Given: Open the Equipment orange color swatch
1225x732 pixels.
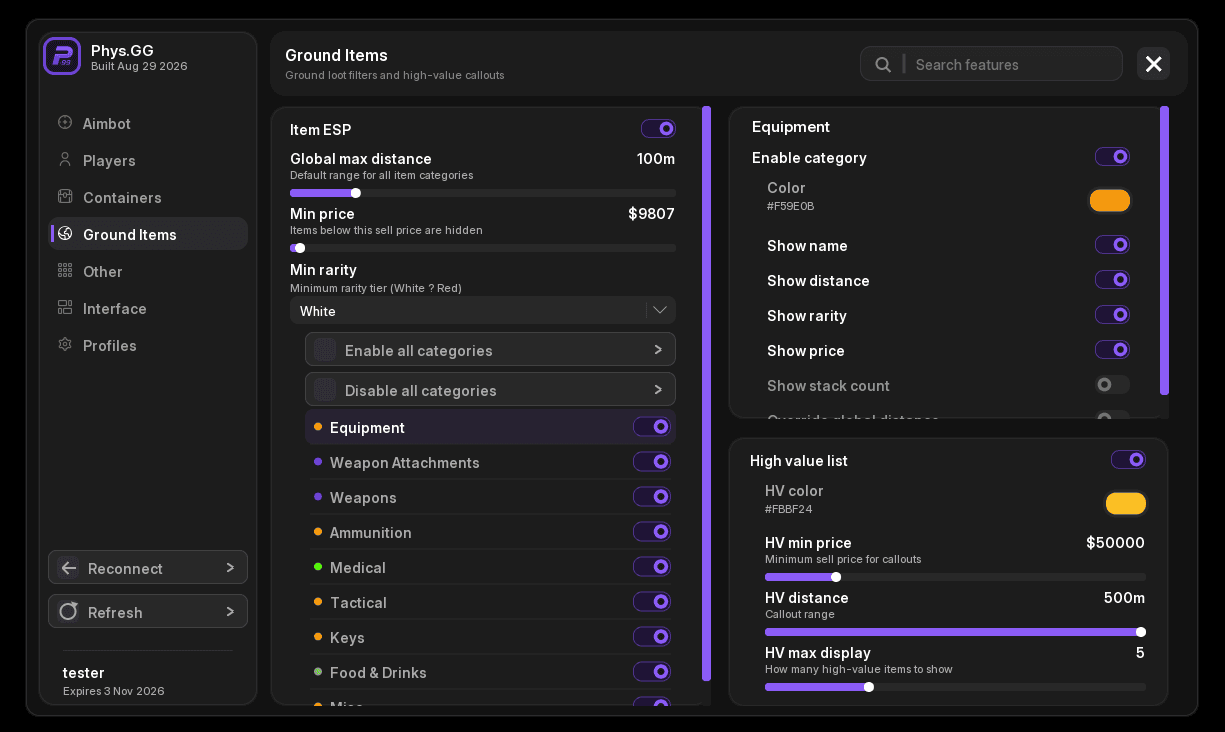Looking at the screenshot, I should [x=1109, y=200].
